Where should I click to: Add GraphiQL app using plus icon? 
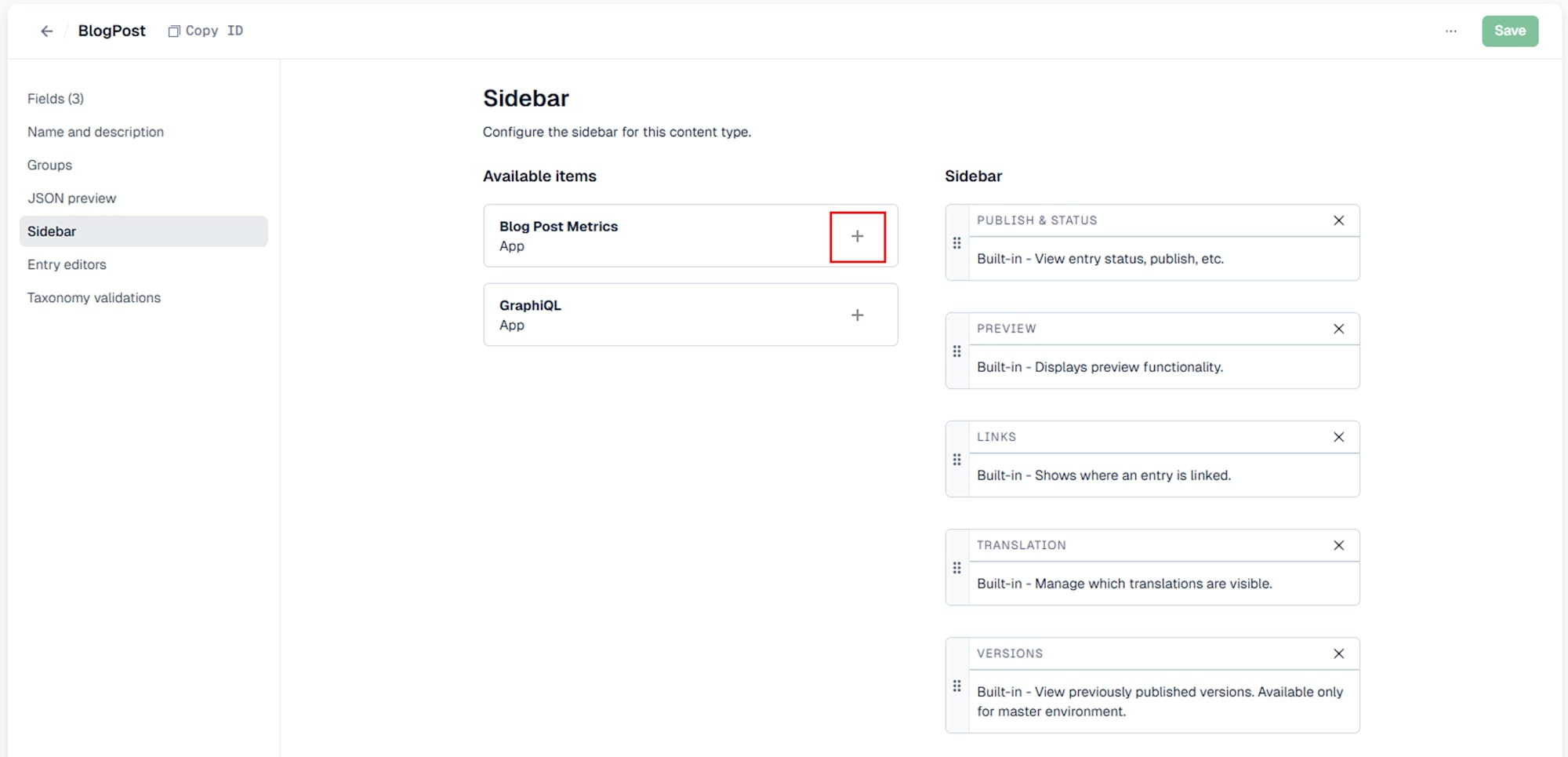coord(857,315)
